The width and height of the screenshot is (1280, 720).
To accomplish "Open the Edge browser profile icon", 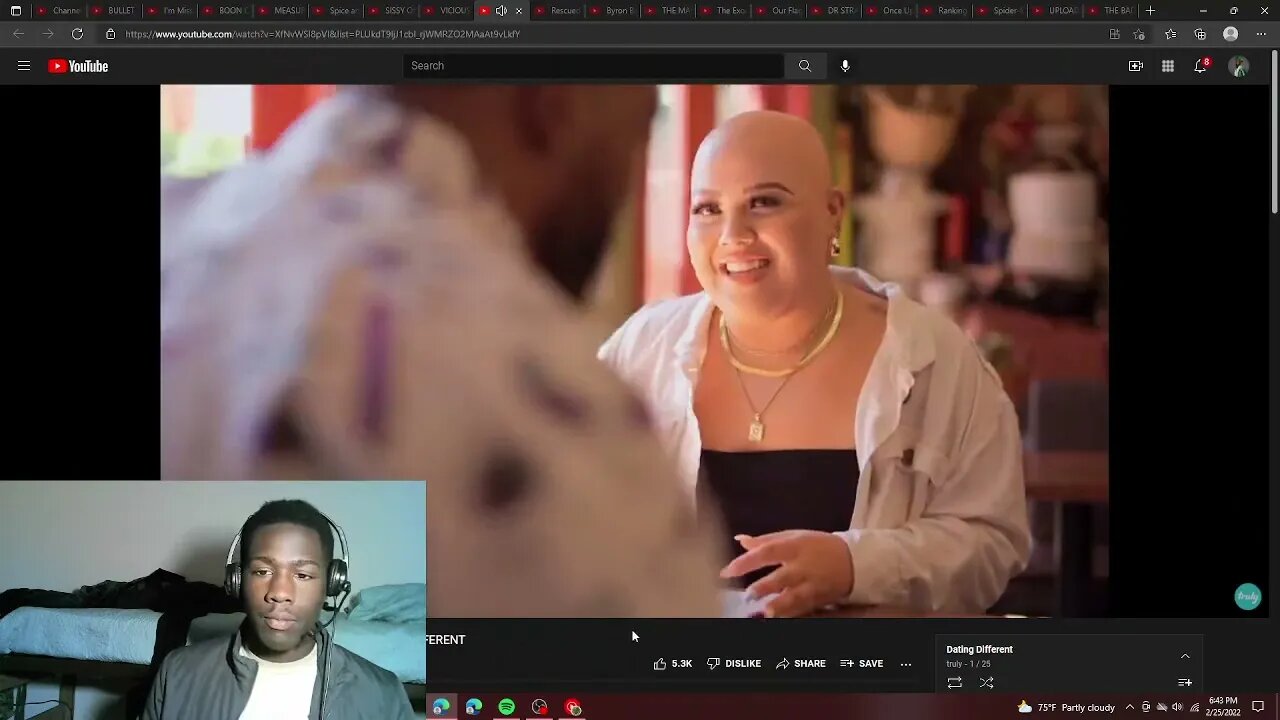I will point(1231,34).
